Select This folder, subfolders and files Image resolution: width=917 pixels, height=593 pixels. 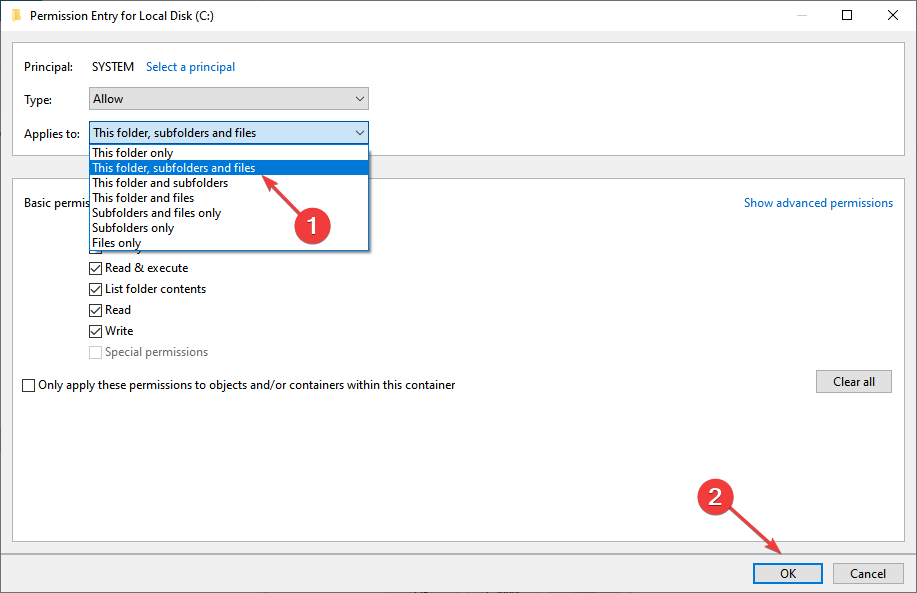(229, 168)
